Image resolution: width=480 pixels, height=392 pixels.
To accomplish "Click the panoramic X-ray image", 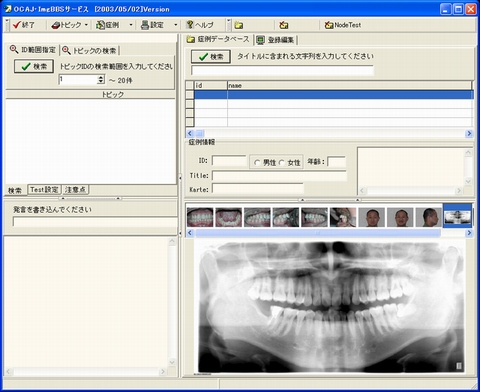I will [330, 307].
